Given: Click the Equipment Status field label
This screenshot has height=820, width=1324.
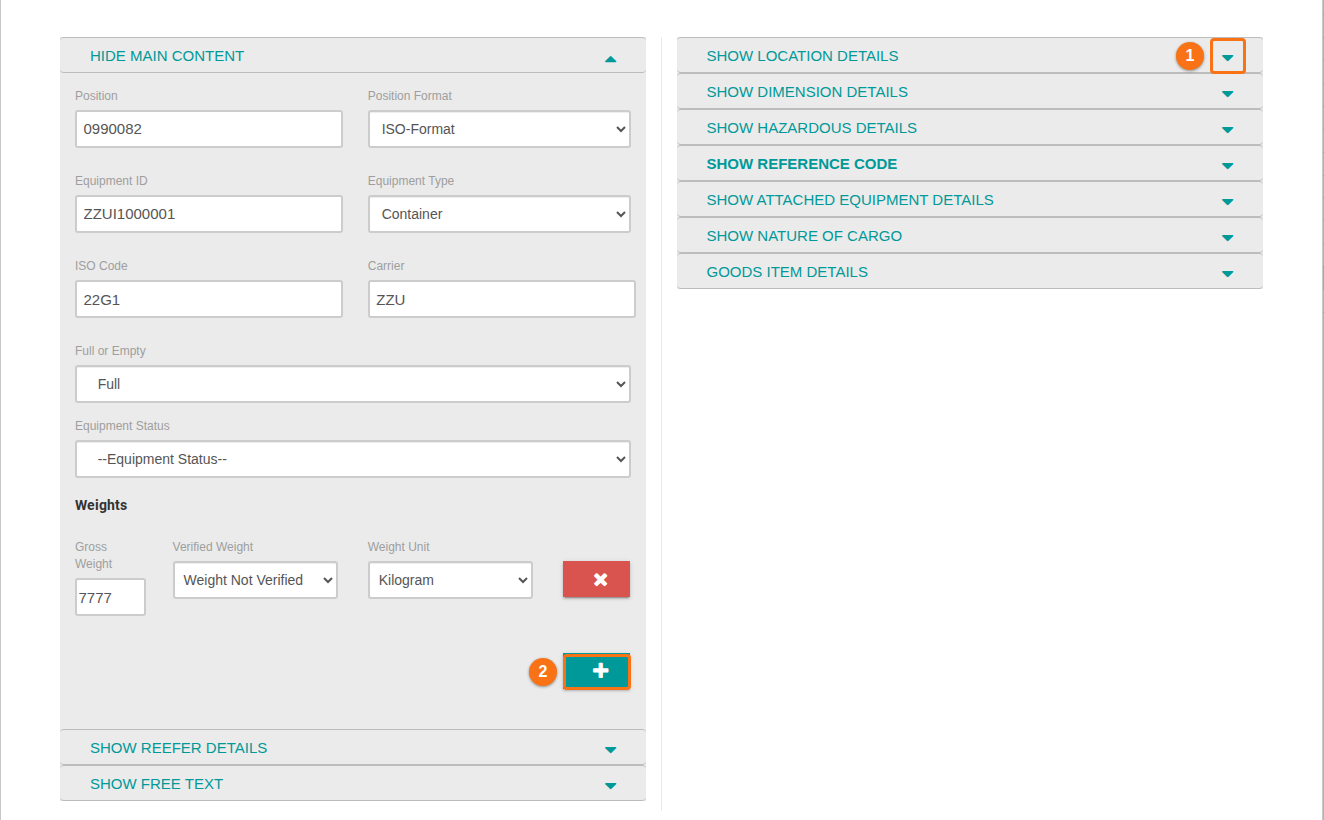Looking at the screenshot, I should [x=122, y=426].
